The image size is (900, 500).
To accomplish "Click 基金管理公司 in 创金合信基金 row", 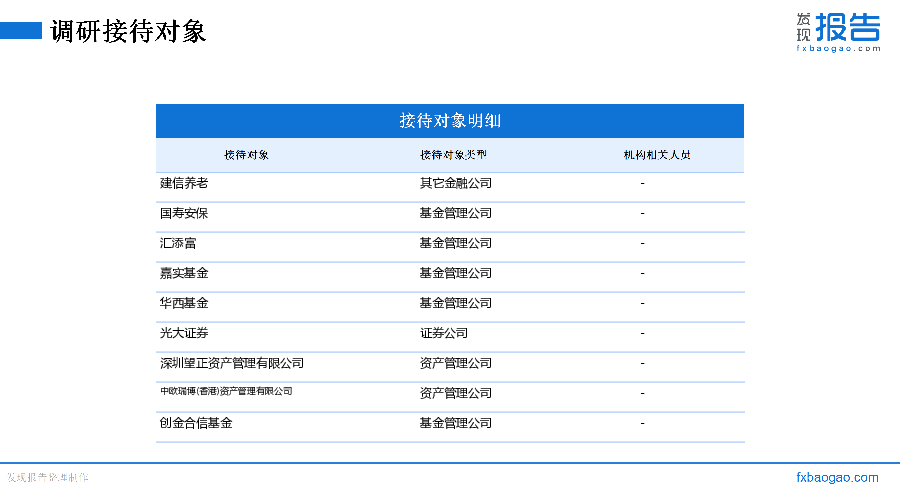I will pyautogui.click(x=456, y=423).
